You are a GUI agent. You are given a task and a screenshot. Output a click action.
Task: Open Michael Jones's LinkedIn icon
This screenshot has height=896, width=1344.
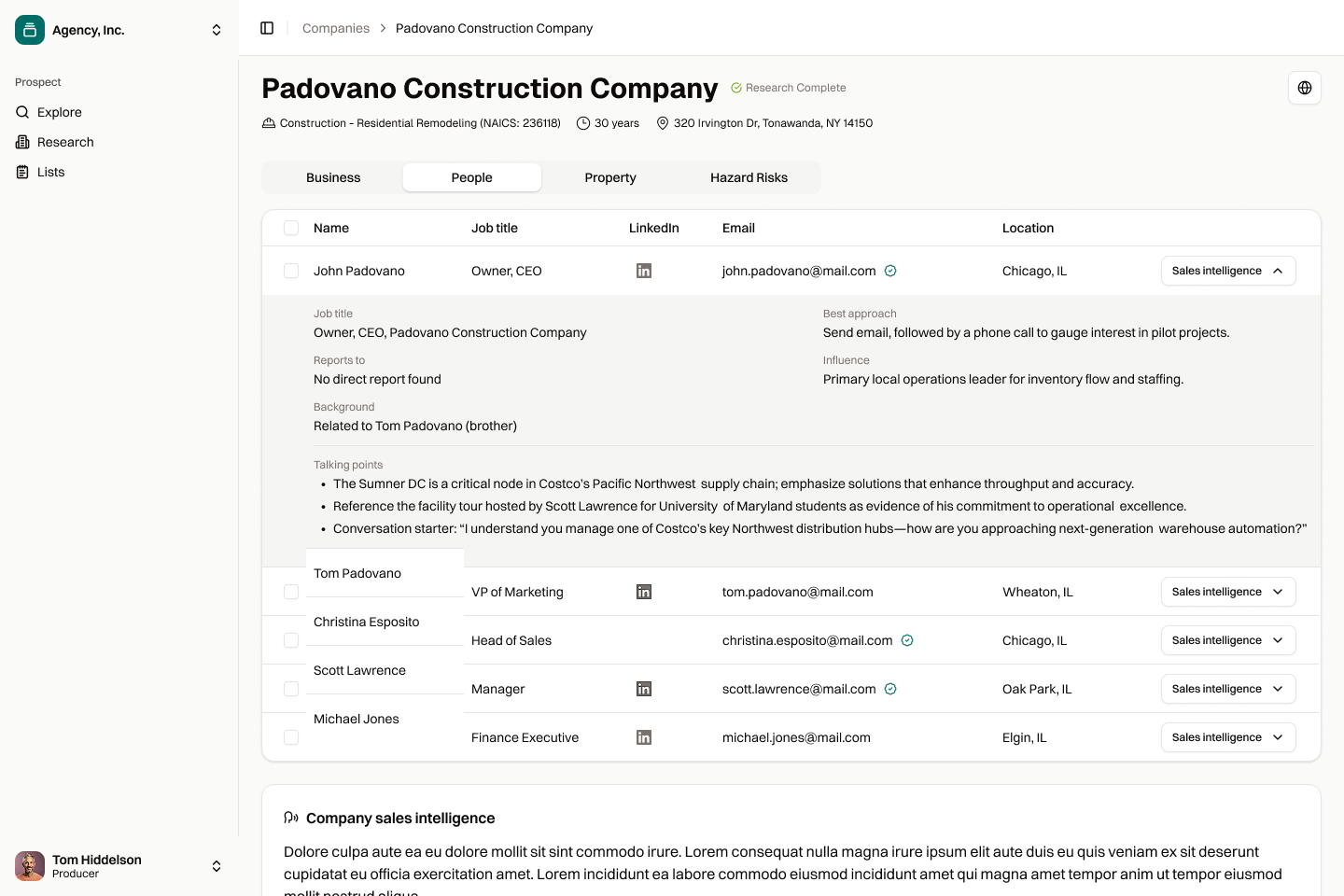(x=643, y=737)
